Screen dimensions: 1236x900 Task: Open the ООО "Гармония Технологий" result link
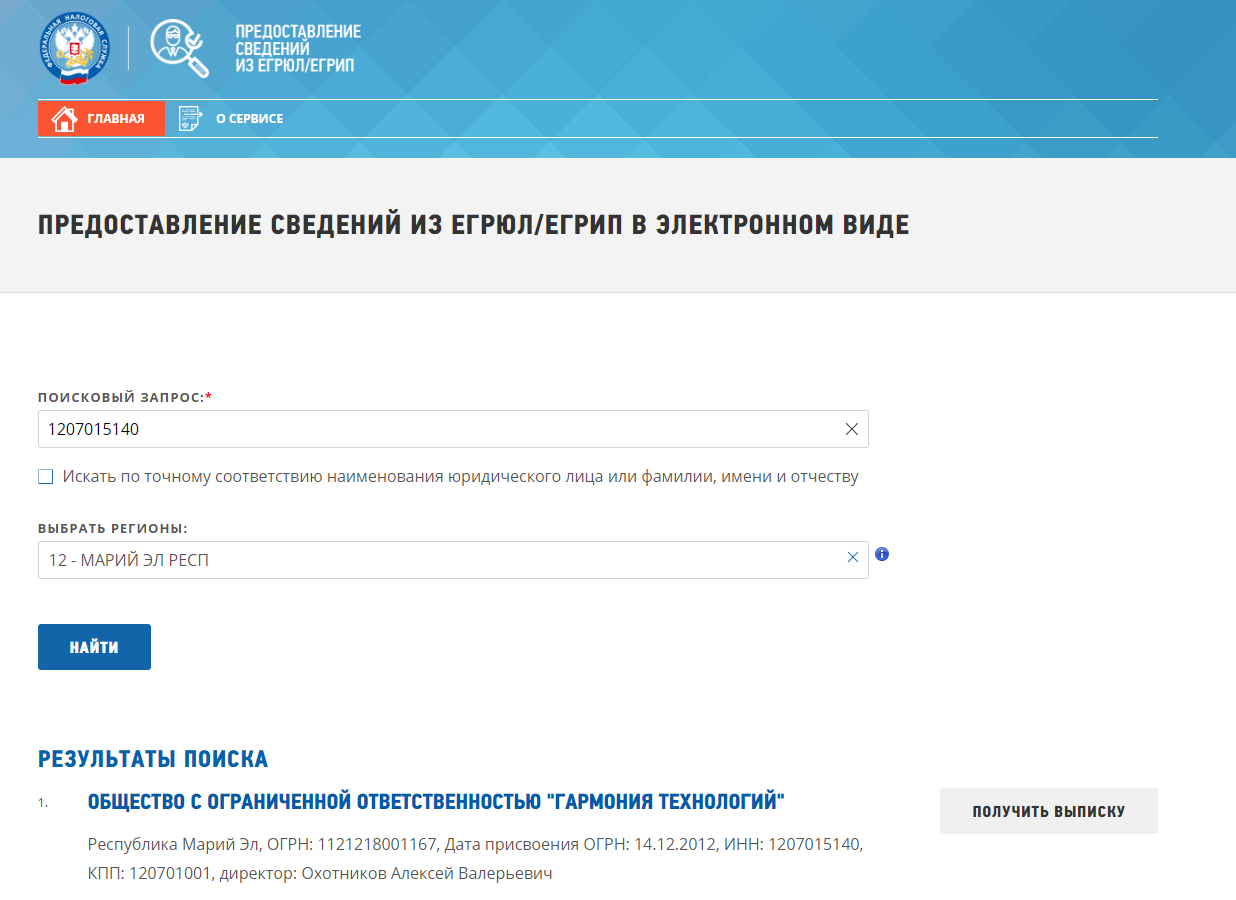coord(436,802)
